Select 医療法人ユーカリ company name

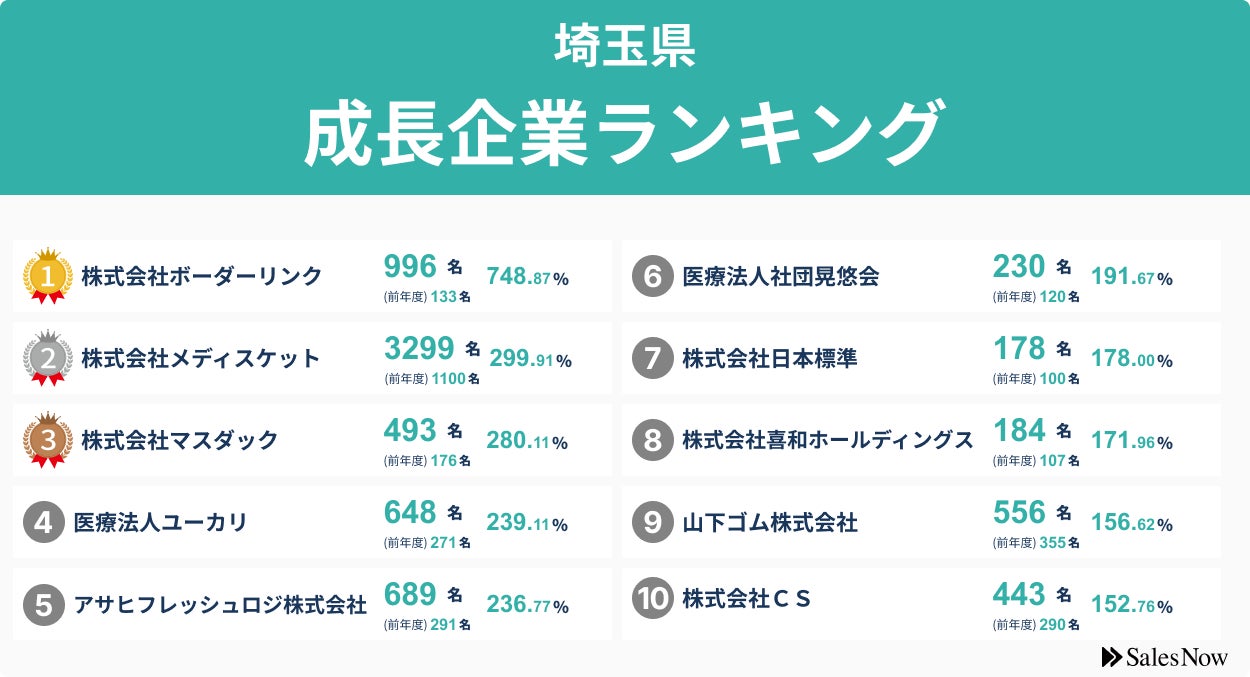[160, 522]
